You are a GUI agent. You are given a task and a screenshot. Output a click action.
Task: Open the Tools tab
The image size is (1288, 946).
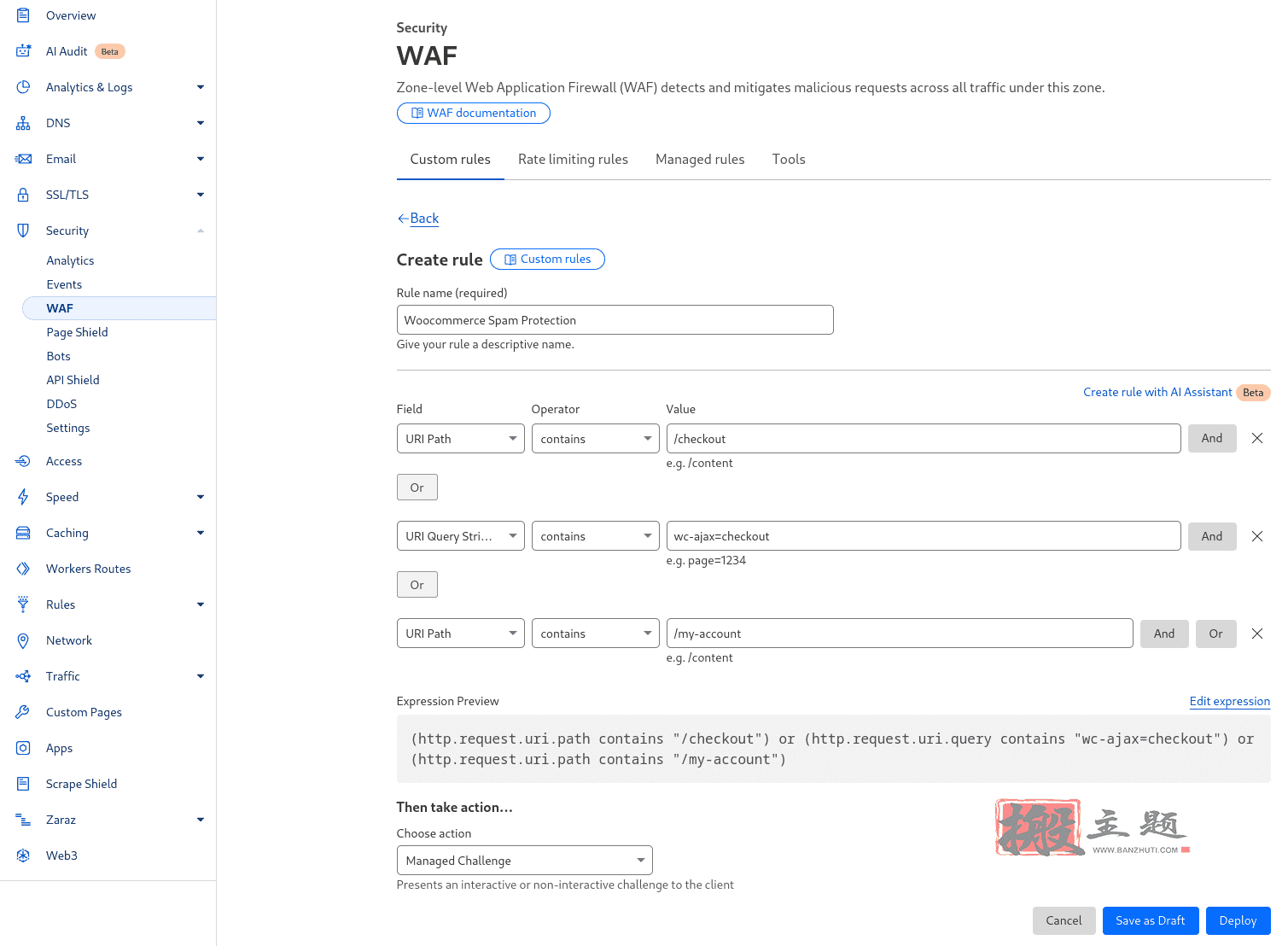tap(789, 160)
